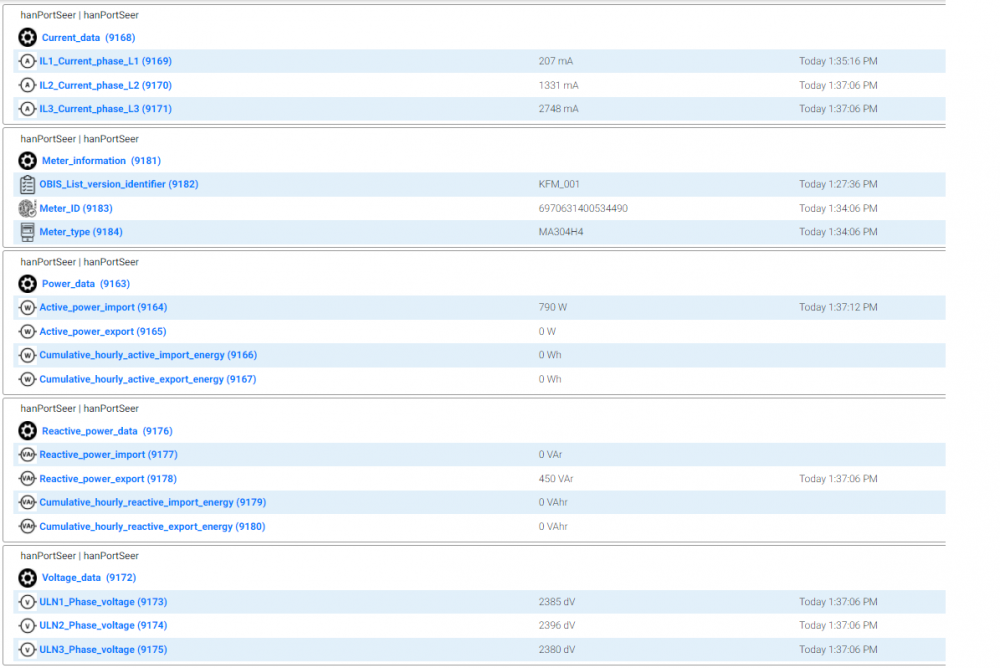Image resolution: width=1000 pixels, height=668 pixels.
Task: Click the watt icon for Active_power_import
Action: pos(27,308)
